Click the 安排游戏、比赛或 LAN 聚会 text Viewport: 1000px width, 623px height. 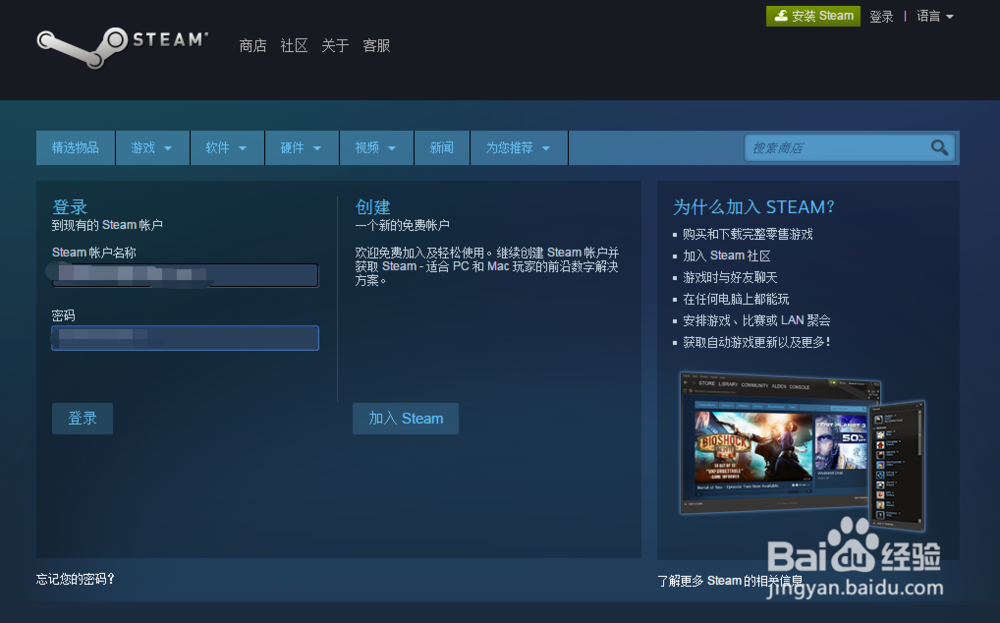point(756,321)
